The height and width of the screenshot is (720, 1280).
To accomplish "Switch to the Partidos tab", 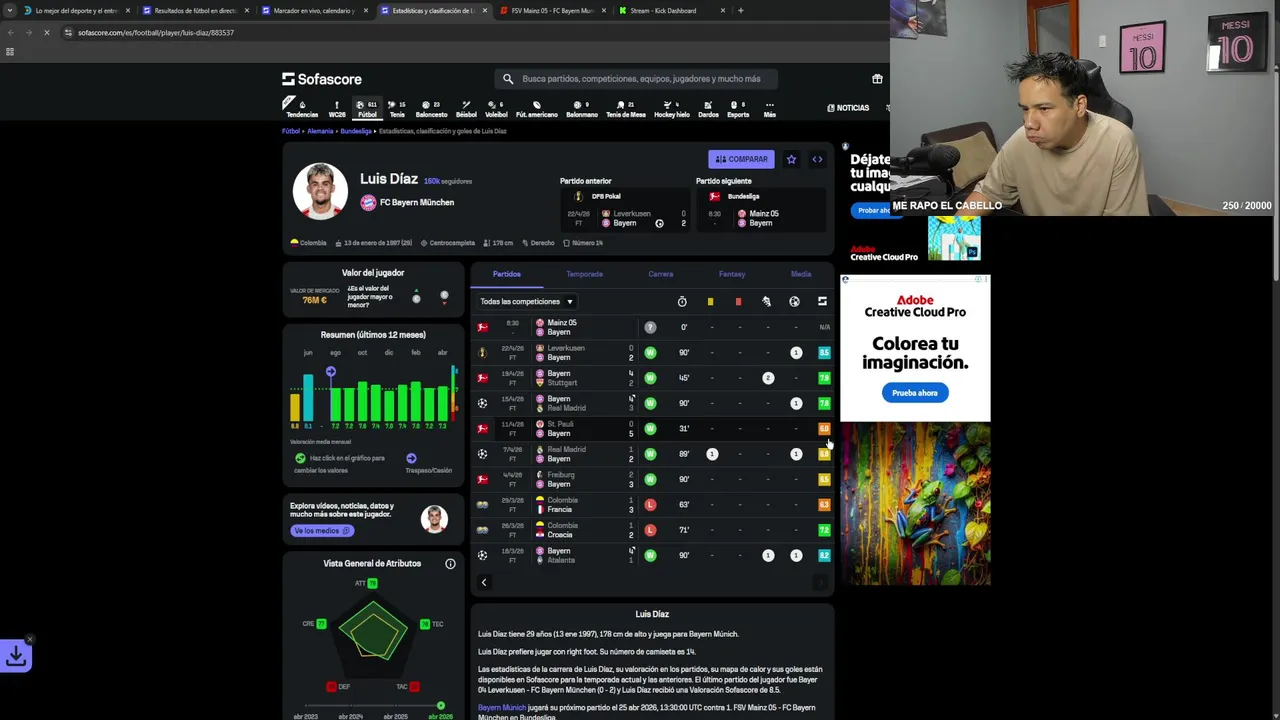I will 506,274.
